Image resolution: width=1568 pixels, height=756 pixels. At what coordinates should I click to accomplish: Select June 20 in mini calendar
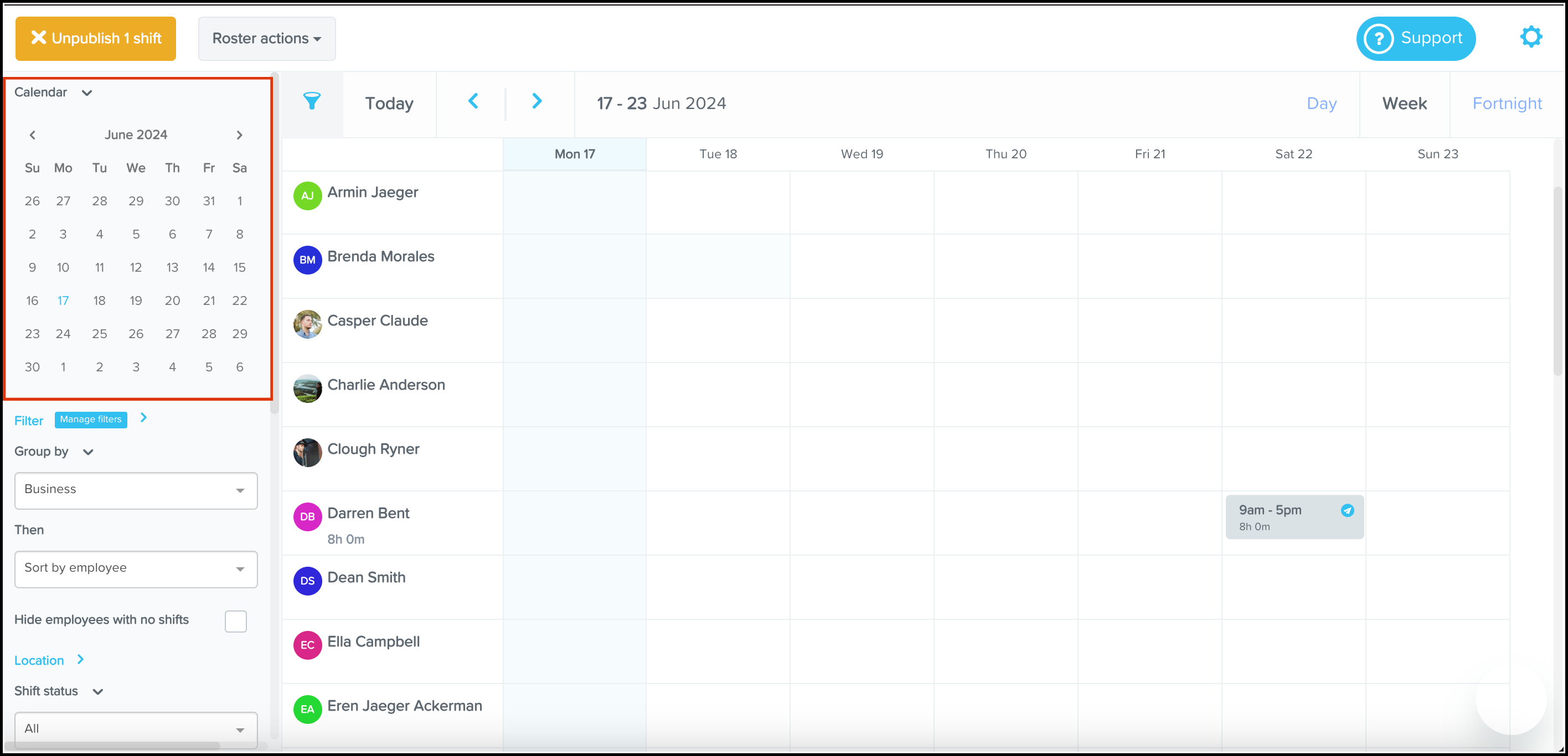pyautogui.click(x=172, y=301)
